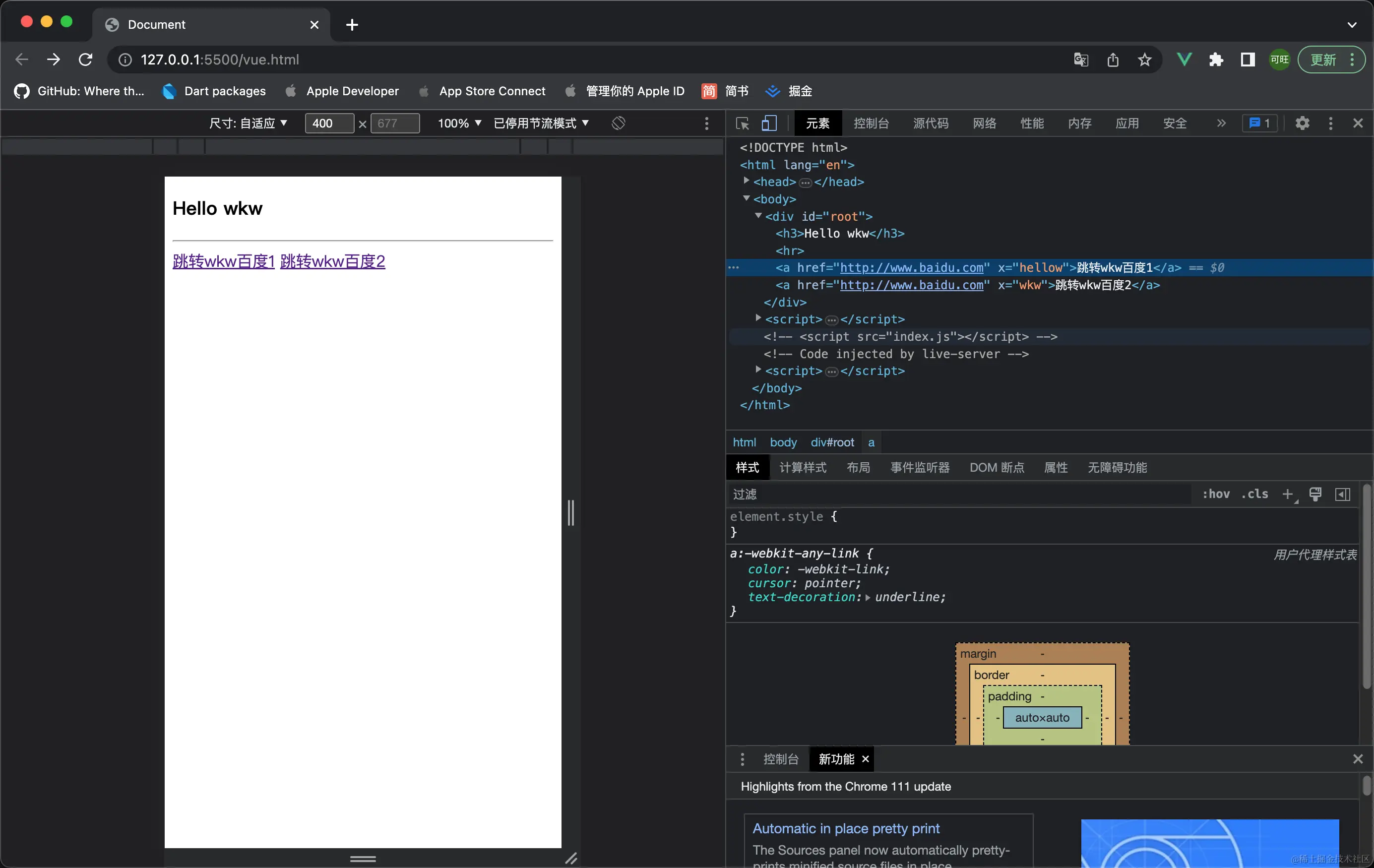Click the rotate screen icon
1374x868 pixels.
click(x=619, y=124)
